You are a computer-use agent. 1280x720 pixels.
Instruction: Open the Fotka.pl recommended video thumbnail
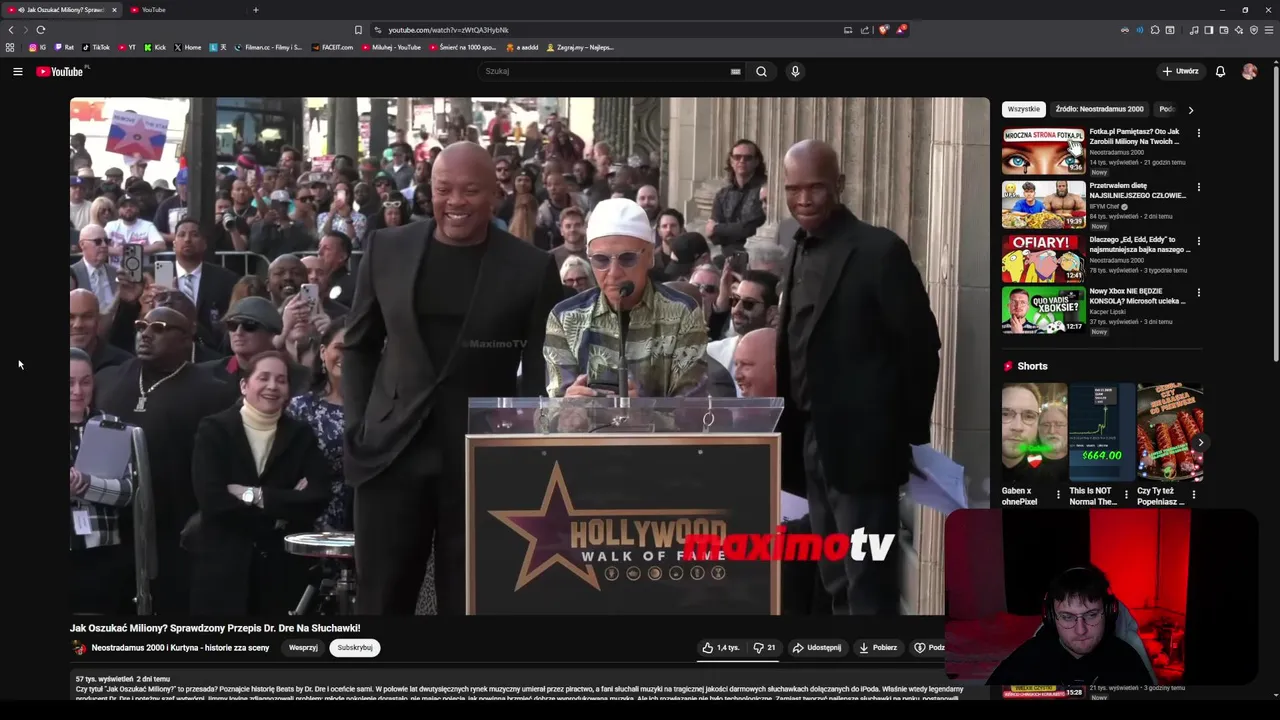(x=1043, y=150)
